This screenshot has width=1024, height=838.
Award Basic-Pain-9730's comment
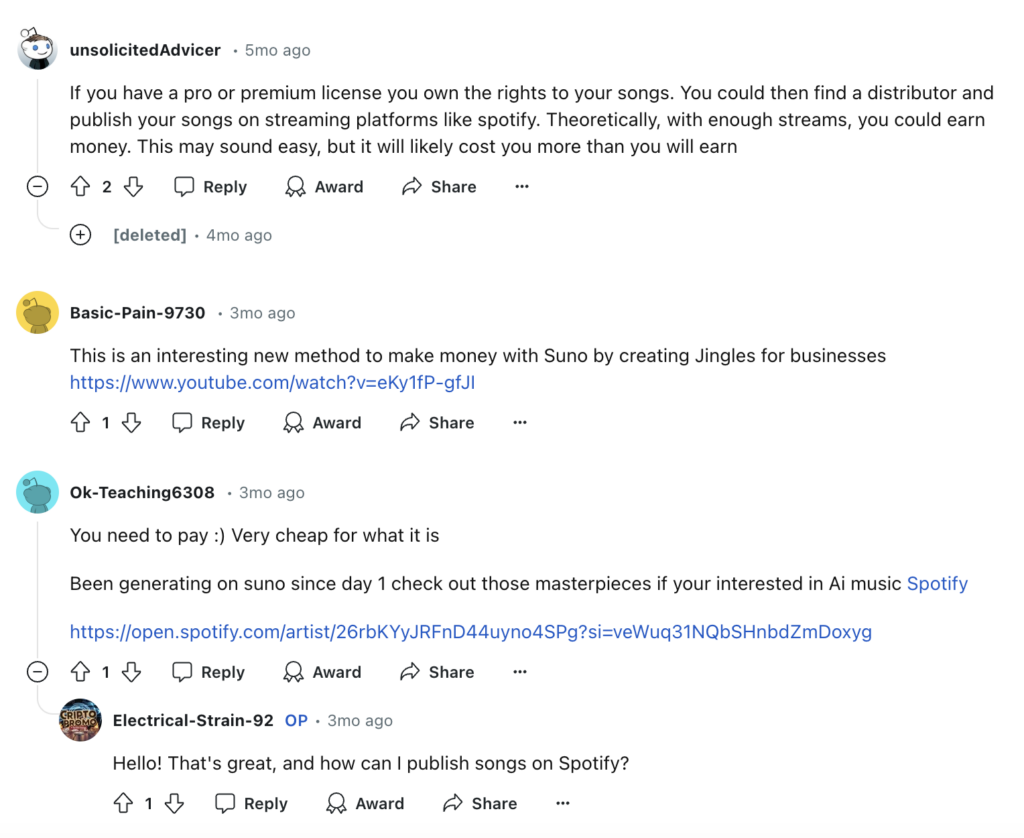pyautogui.click(x=322, y=423)
